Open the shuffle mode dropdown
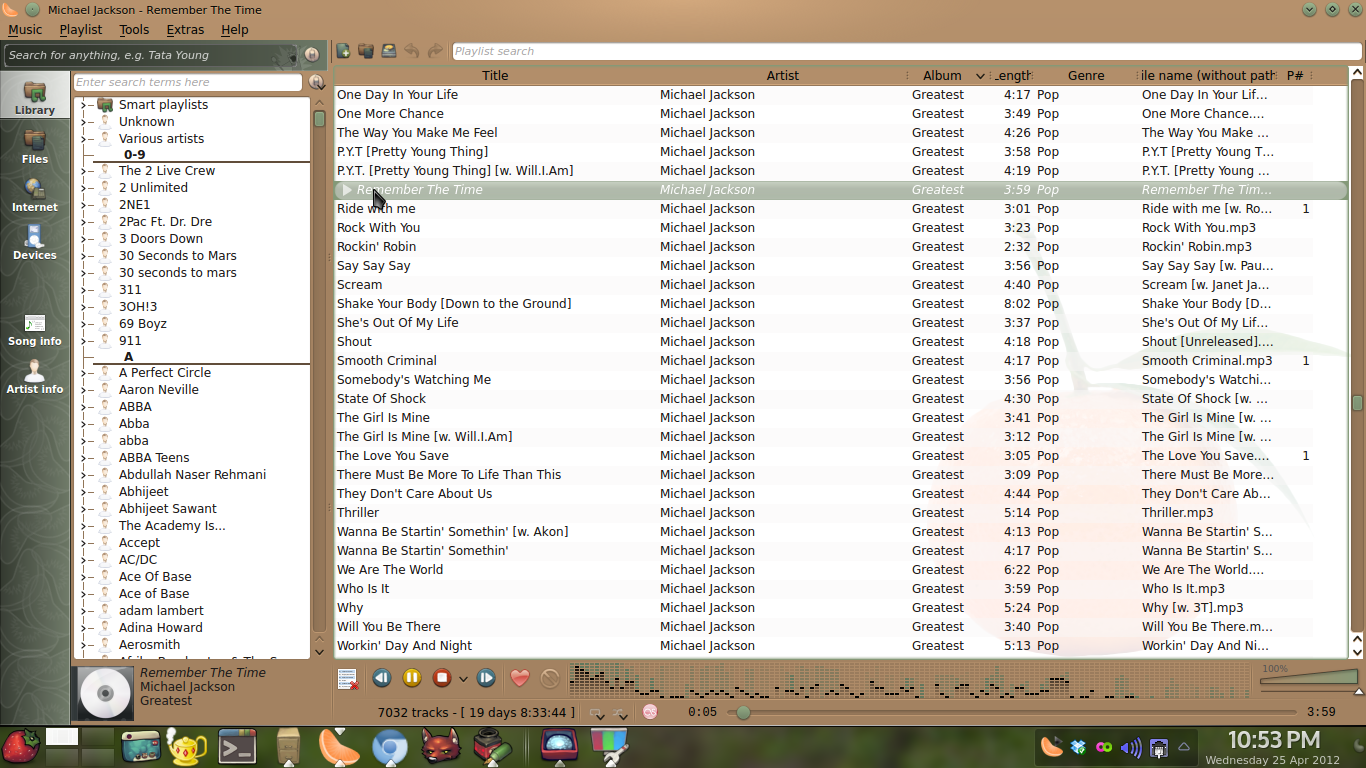The height and width of the screenshot is (768, 1366). (x=620, y=713)
